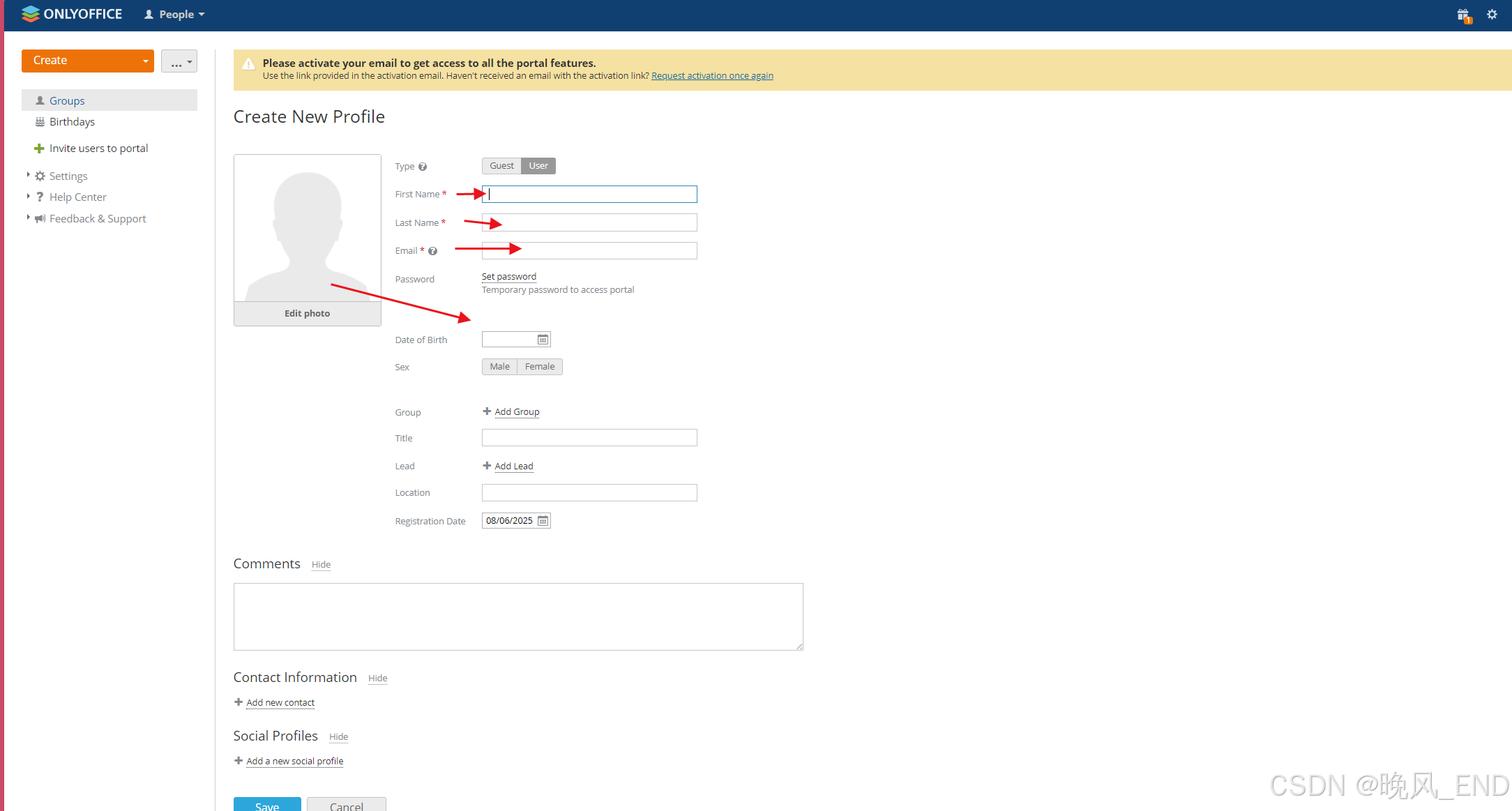Open the People module dropdown
This screenshot has width=1512, height=811.
tap(175, 15)
